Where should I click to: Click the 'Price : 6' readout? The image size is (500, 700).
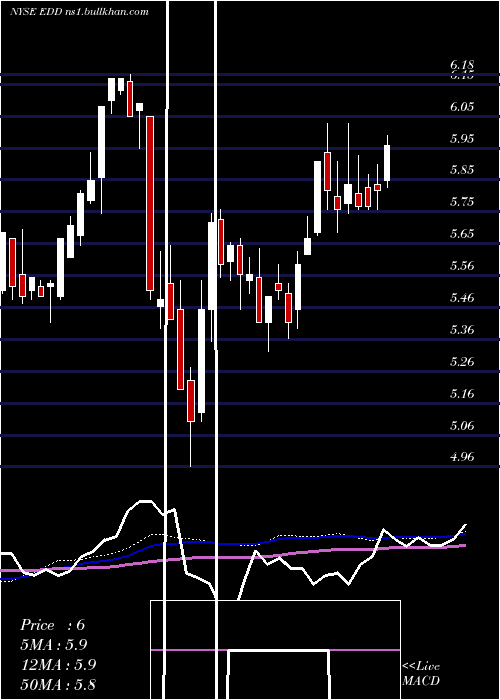click(52, 625)
